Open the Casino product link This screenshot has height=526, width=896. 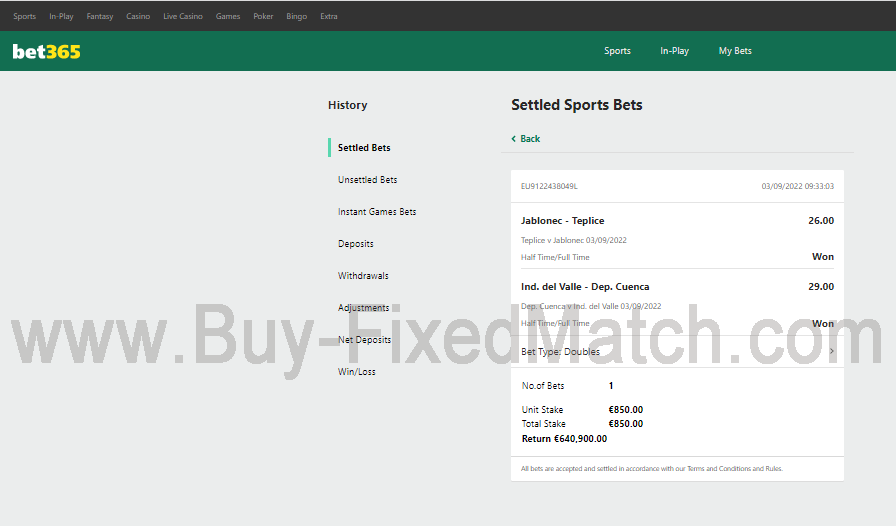138,16
